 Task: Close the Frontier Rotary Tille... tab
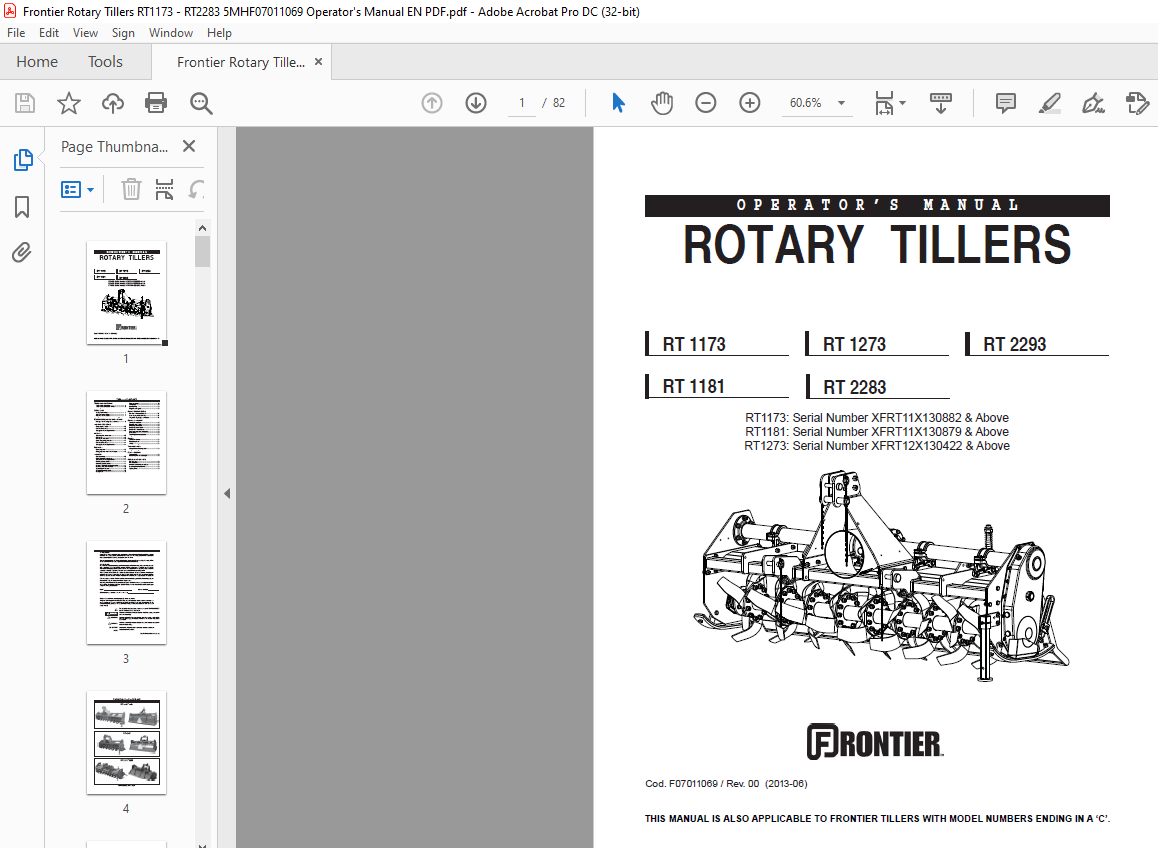(x=318, y=61)
